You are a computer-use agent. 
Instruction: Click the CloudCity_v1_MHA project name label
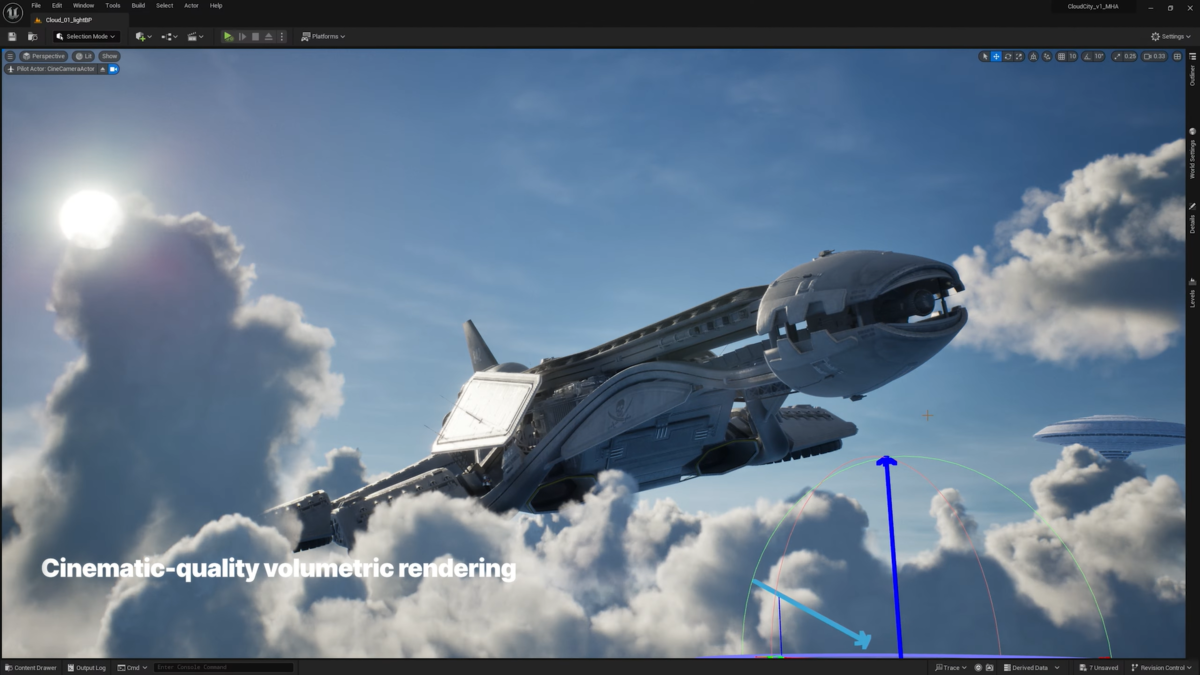pos(1094,6)
